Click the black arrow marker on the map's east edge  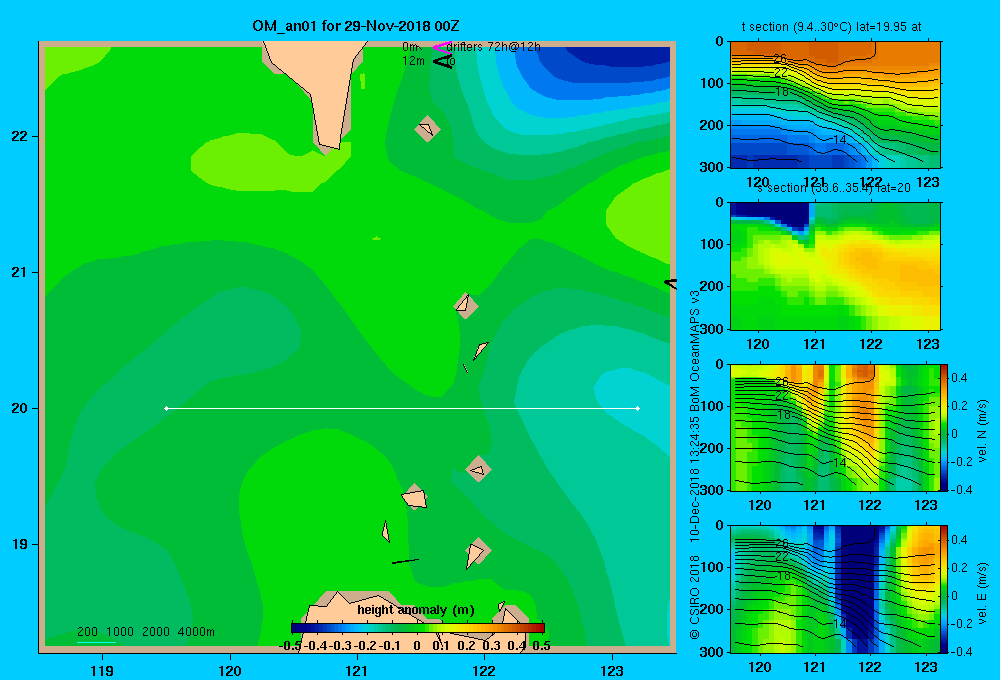coord(670,284)
